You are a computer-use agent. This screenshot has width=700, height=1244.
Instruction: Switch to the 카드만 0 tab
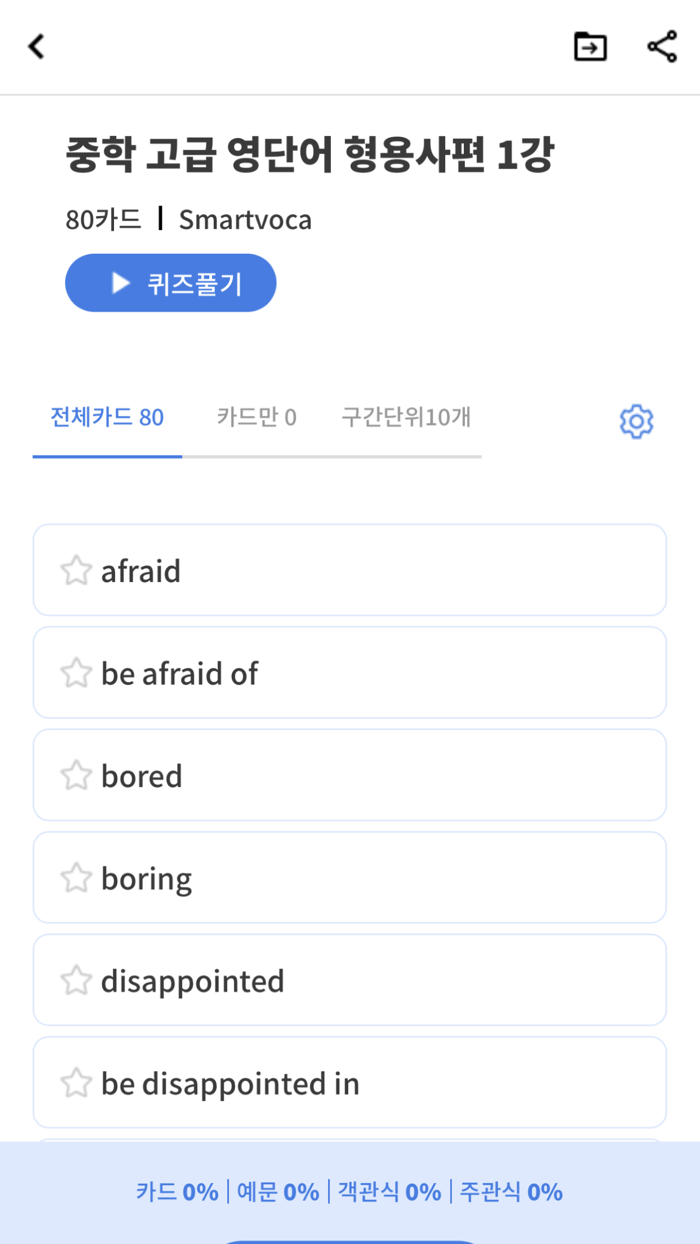(x=256, y=418)
